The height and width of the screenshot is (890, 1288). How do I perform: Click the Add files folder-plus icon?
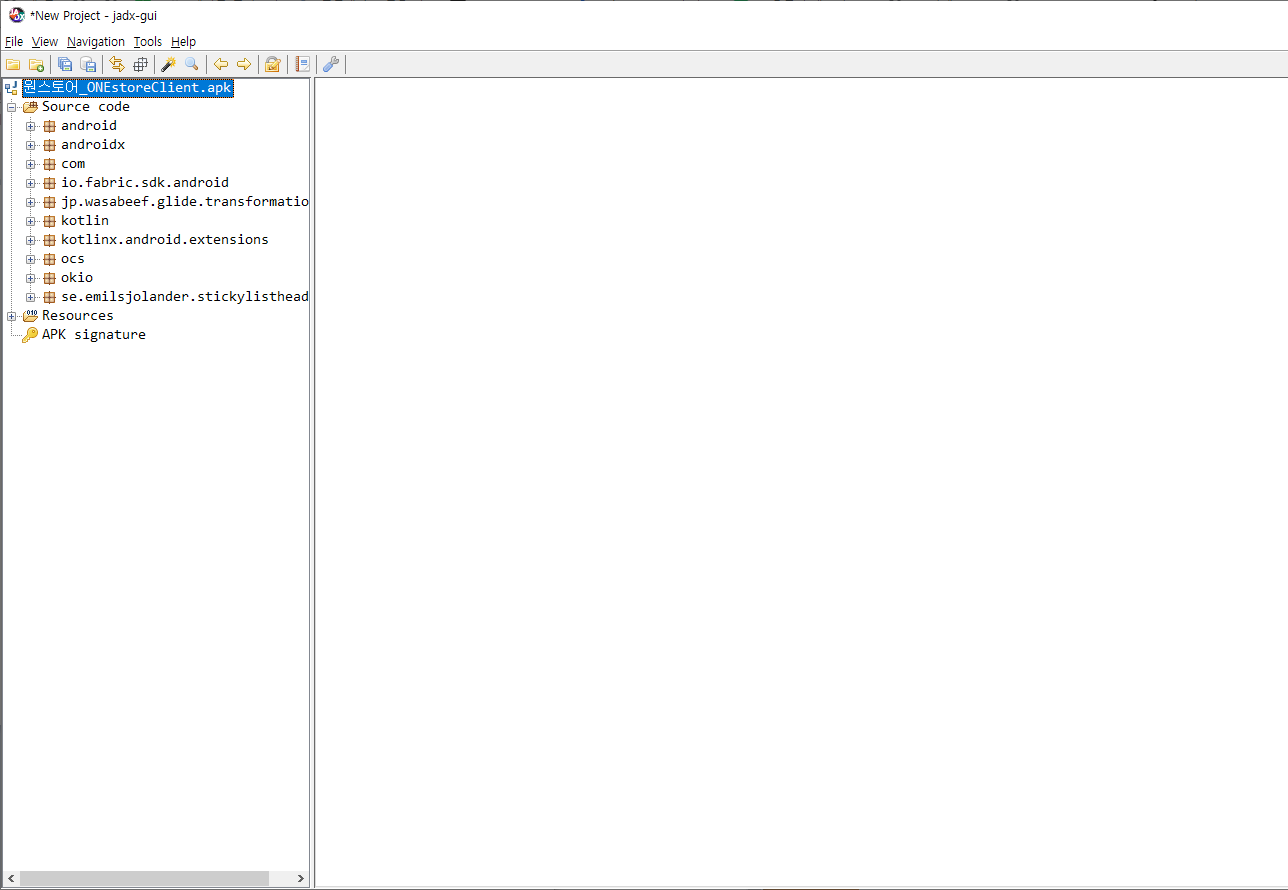pyautogui.click(x=36, y=64)
